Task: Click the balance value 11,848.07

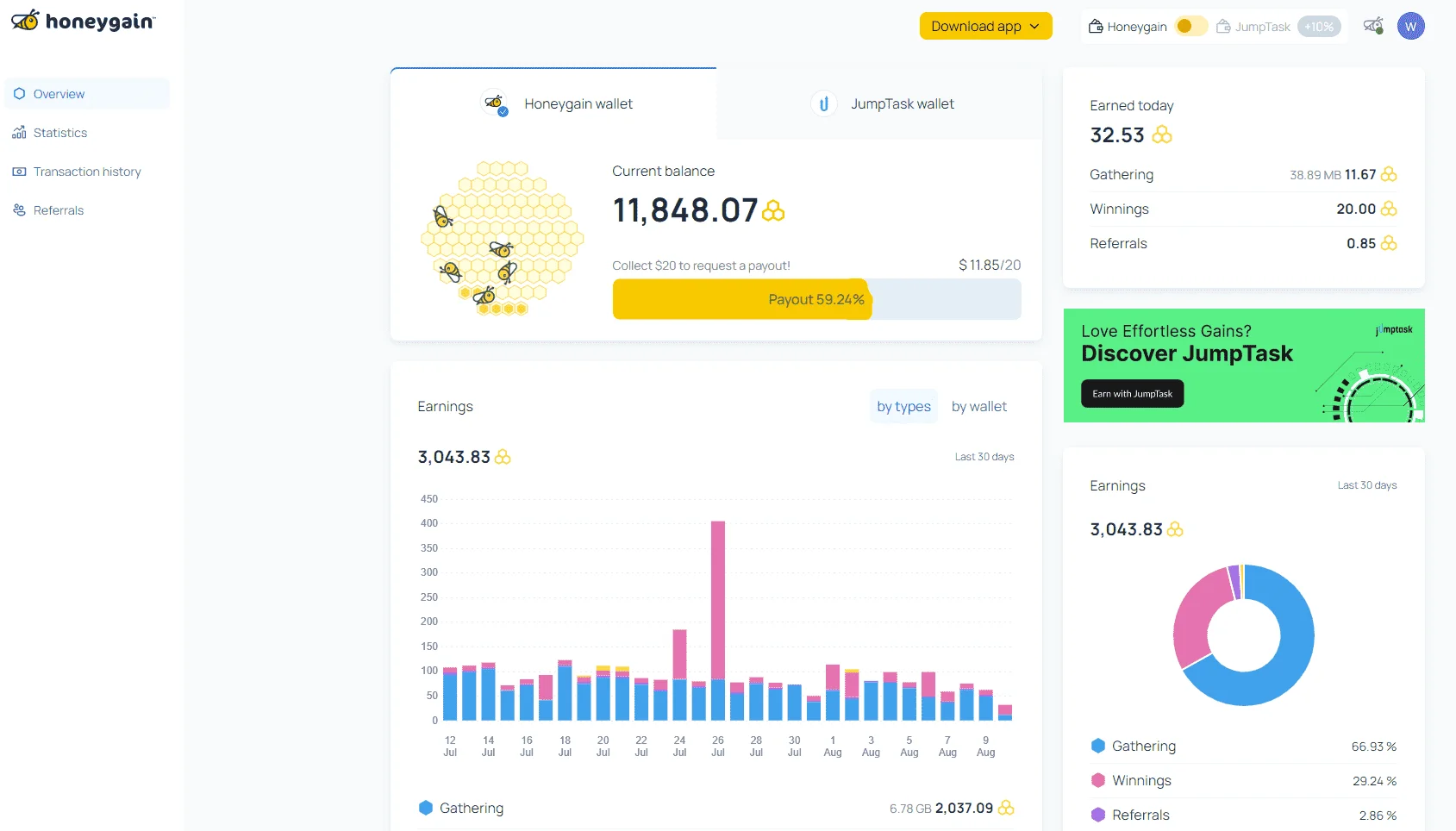Action: point(685,210)
